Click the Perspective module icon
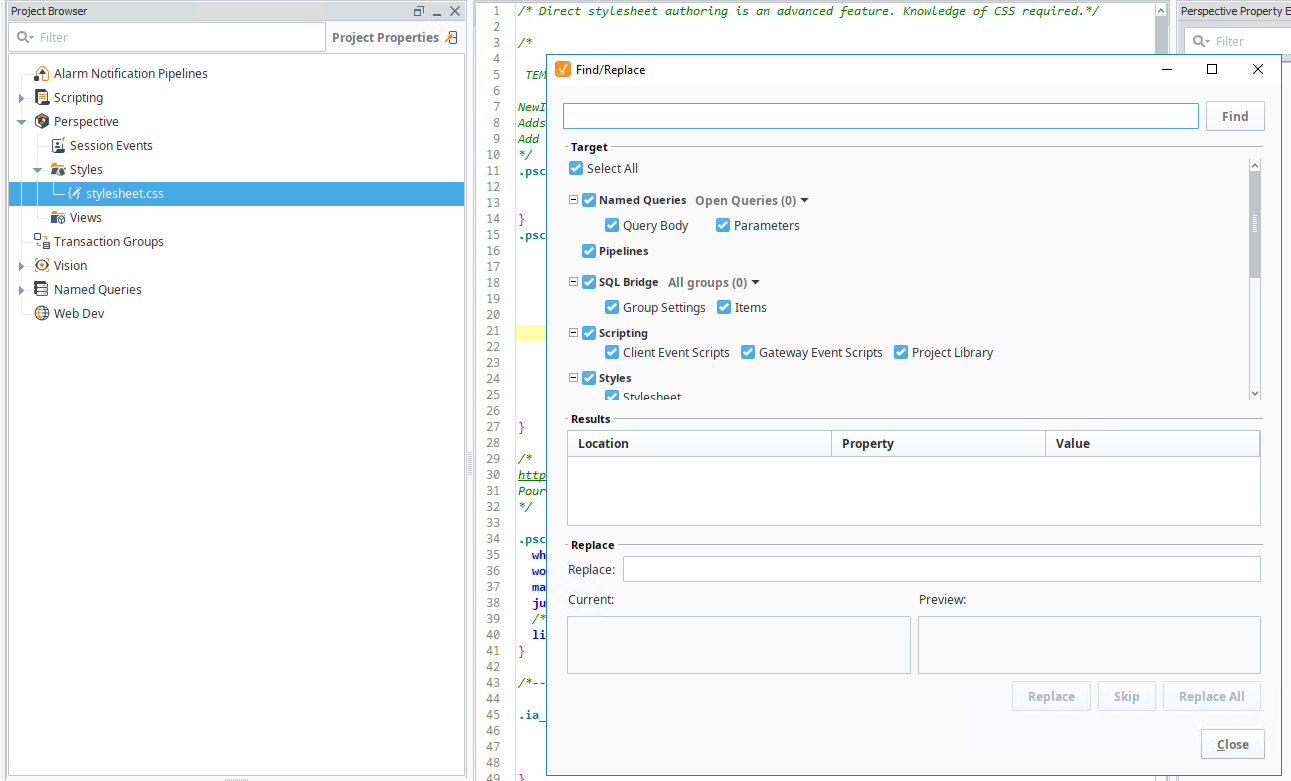This screenshot has width=1291, height=781. 41,122
